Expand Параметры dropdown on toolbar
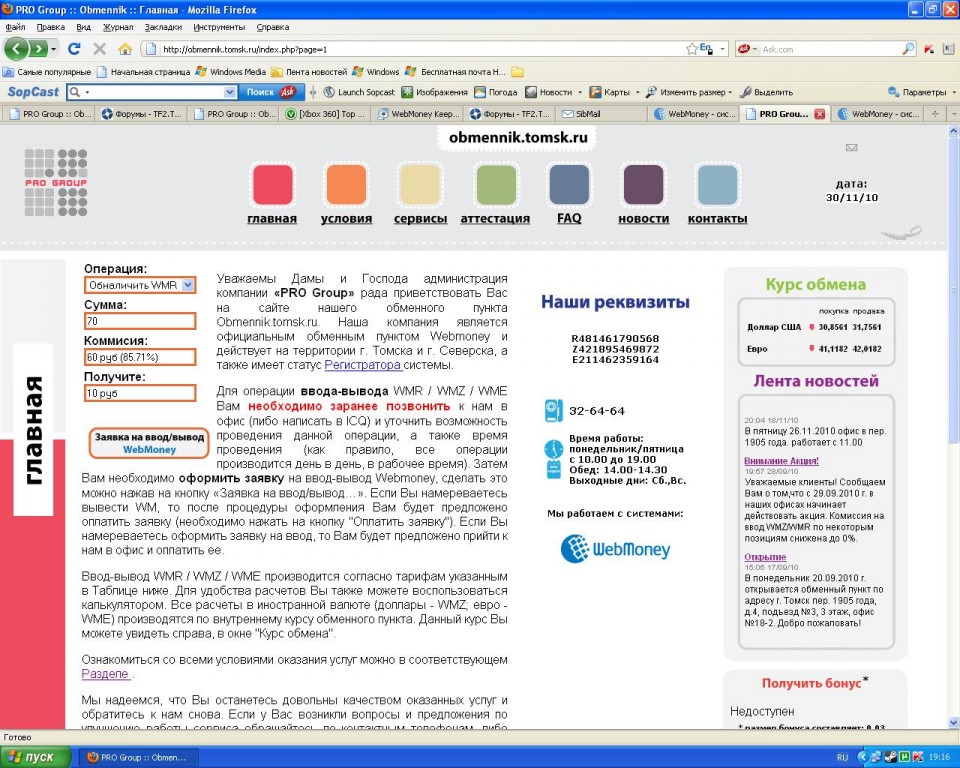The height and width of the screenshot is (768, 960). tap(954, 92)
